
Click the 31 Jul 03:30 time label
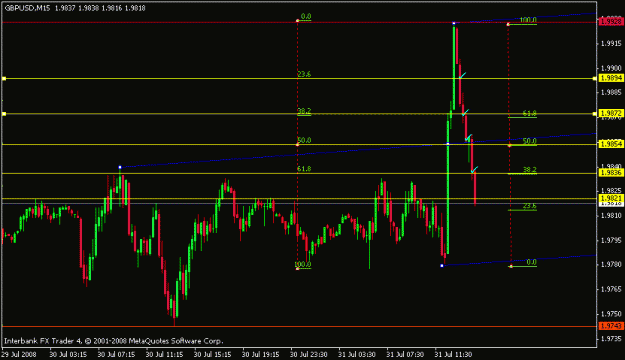357,354
